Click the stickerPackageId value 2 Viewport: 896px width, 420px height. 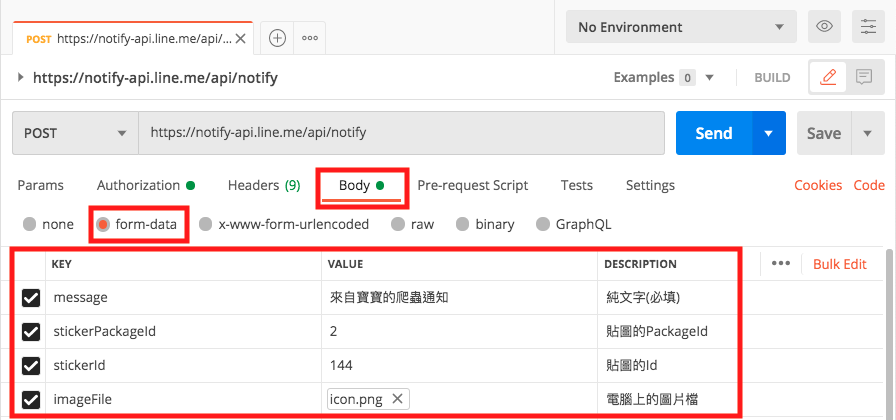point(459,331)
